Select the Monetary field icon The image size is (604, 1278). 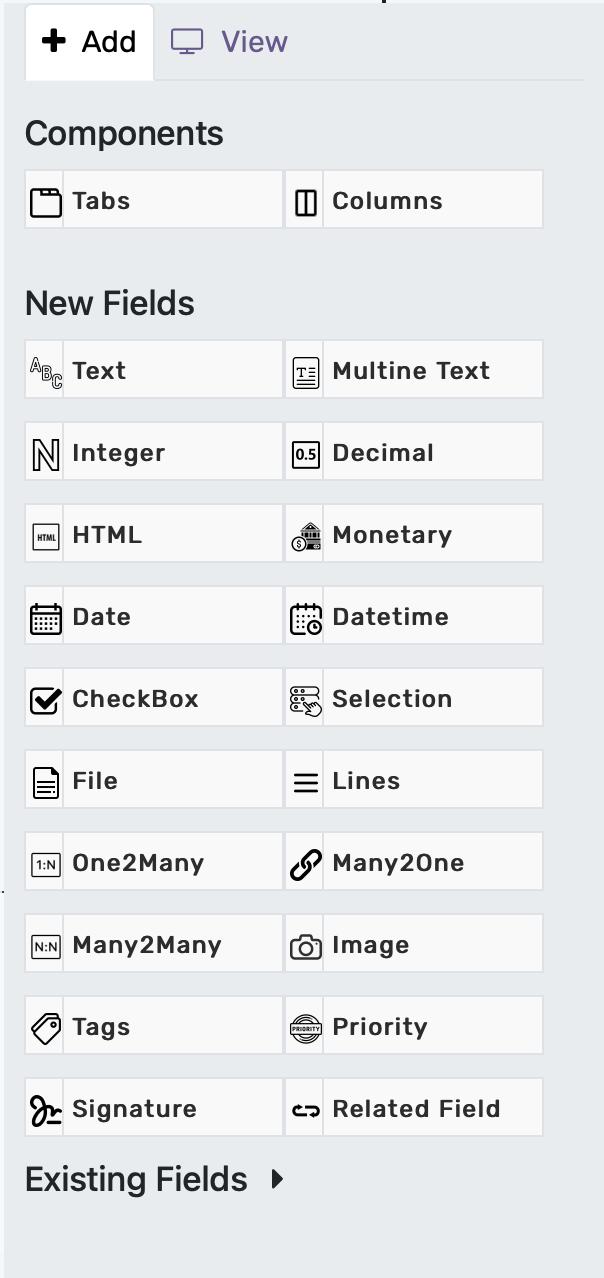tap(305, 536)
